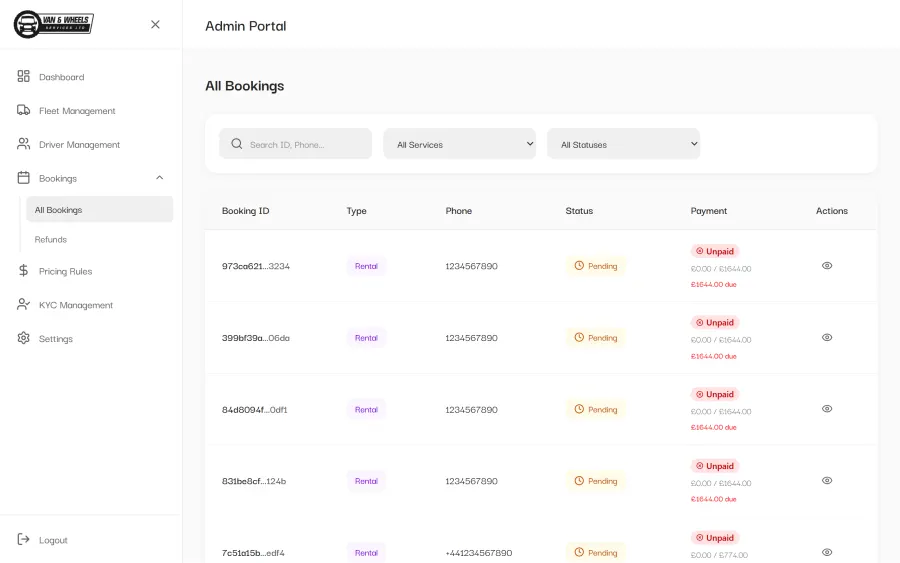900x563 pixels.
Task: Collapse the Bookings menu chevron
Action: click(160, 178)
